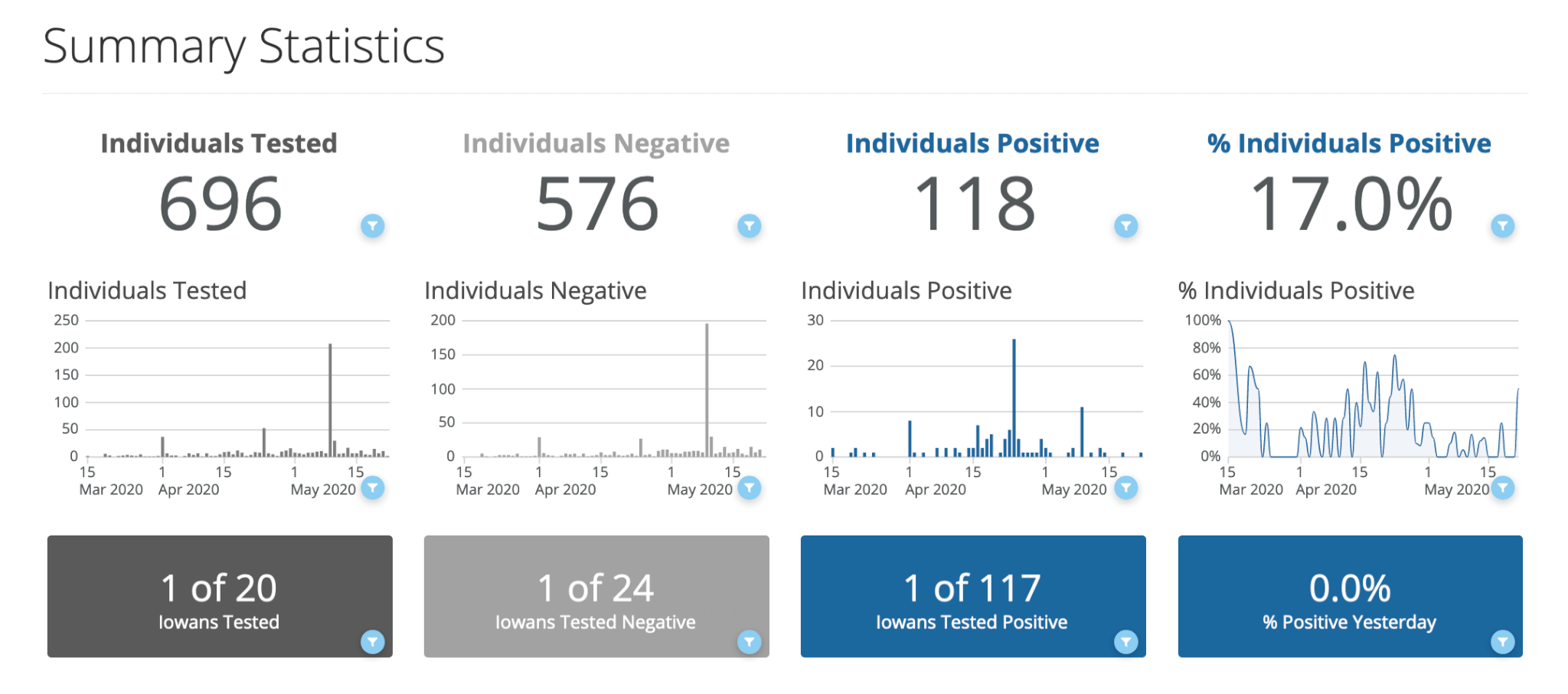Select the 1 of 117 Iowans Tested Positive tile
The width and height of the screenshot is (1568, 694).
(x=973, y=596)
